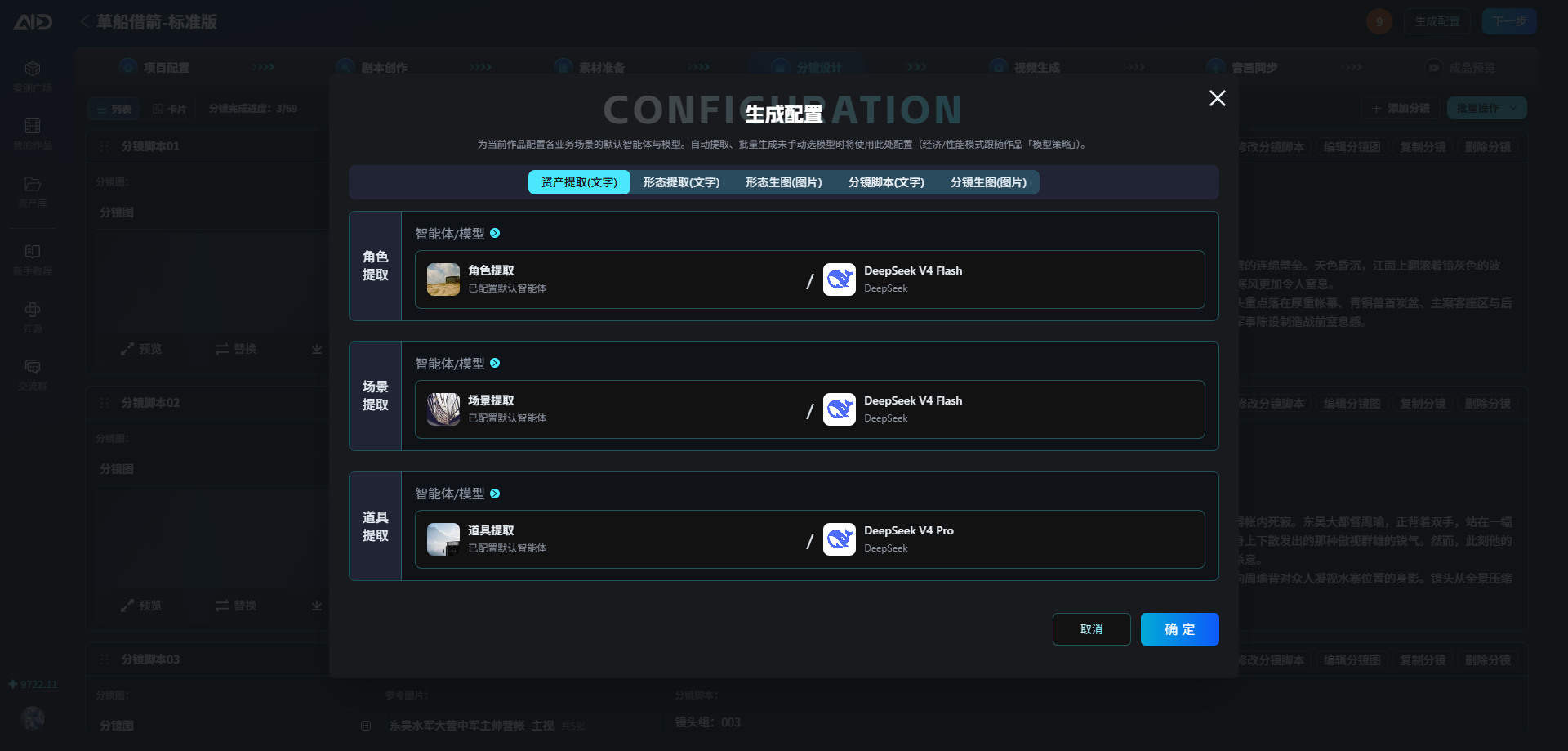Select the 分镜脚本(文字) tab
Viewport: 1568px width, 751px height.
coord(886,182)
